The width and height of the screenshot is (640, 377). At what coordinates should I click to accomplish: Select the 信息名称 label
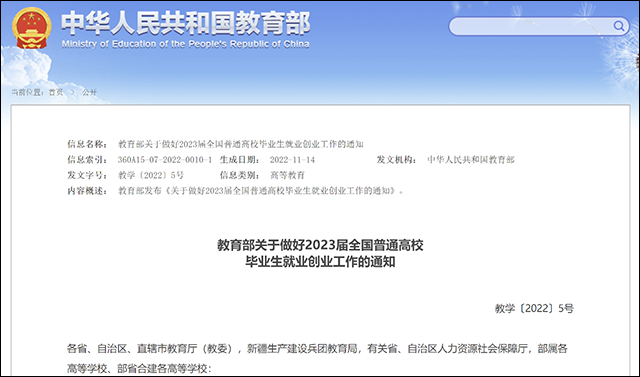[x=87, y=144]
